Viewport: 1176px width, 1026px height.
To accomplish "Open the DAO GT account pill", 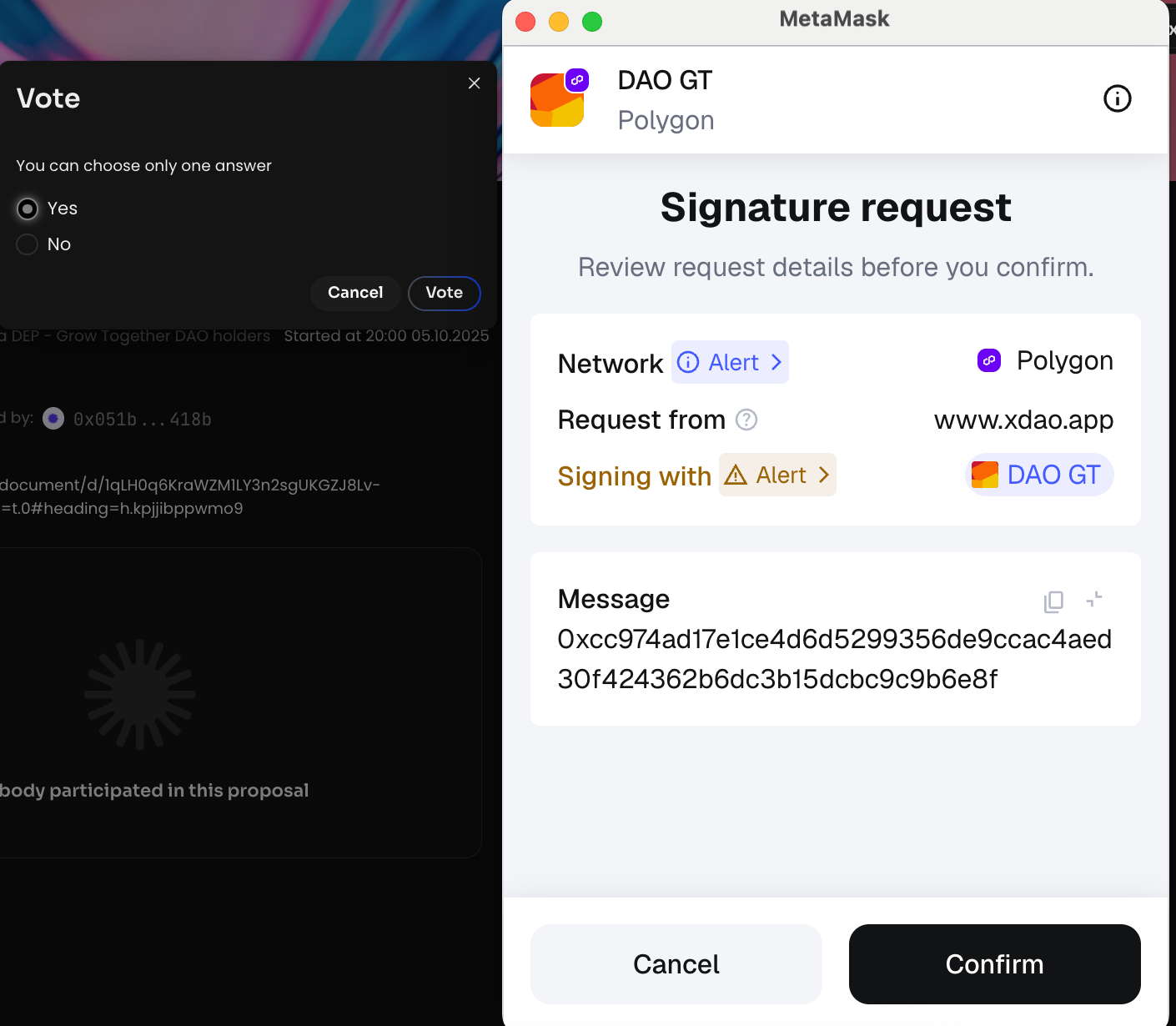I will (1038, 475).
